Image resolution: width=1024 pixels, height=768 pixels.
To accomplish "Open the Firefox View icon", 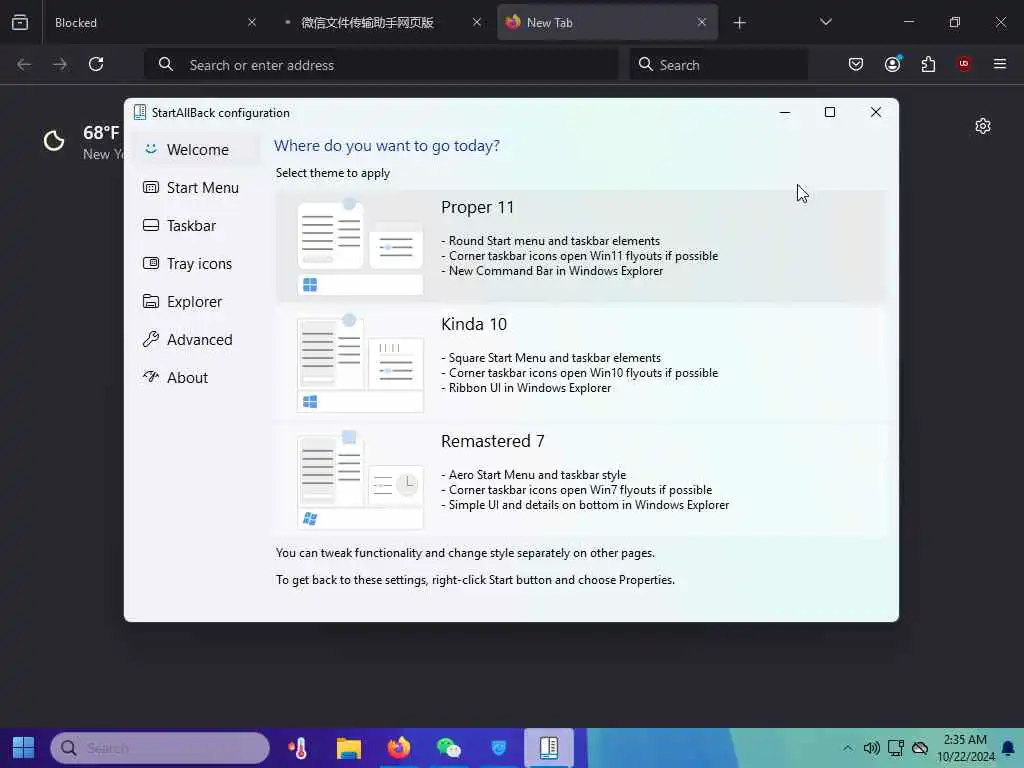I will pos(20,22).
